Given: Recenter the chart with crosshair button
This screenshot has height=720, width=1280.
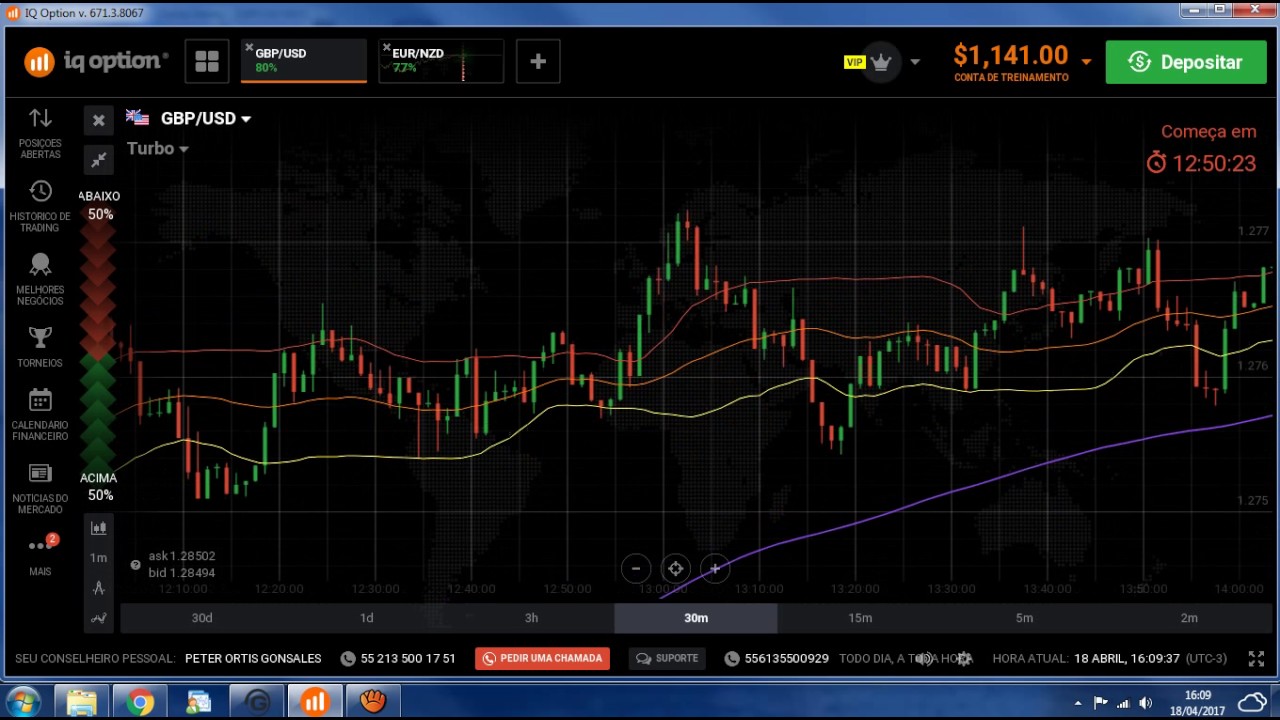Looking at the screenshot, I should (675, 569).
